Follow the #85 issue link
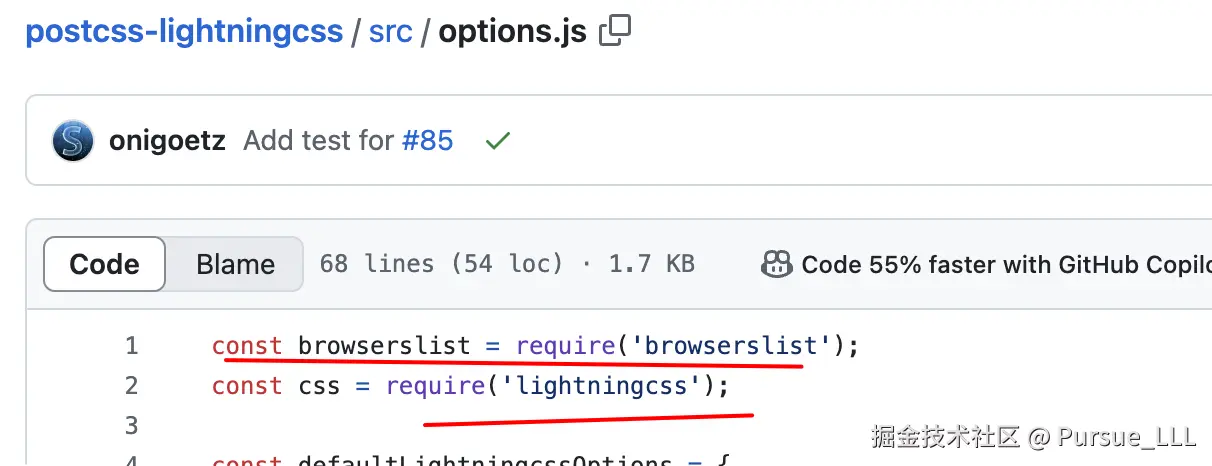 coord(428,141)
